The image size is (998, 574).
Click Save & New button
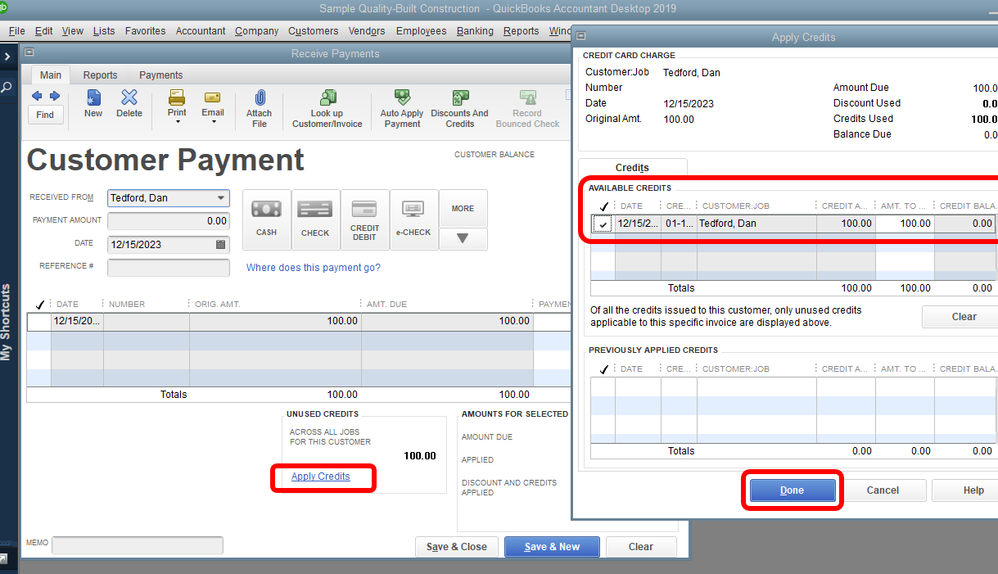coord(552,547)
